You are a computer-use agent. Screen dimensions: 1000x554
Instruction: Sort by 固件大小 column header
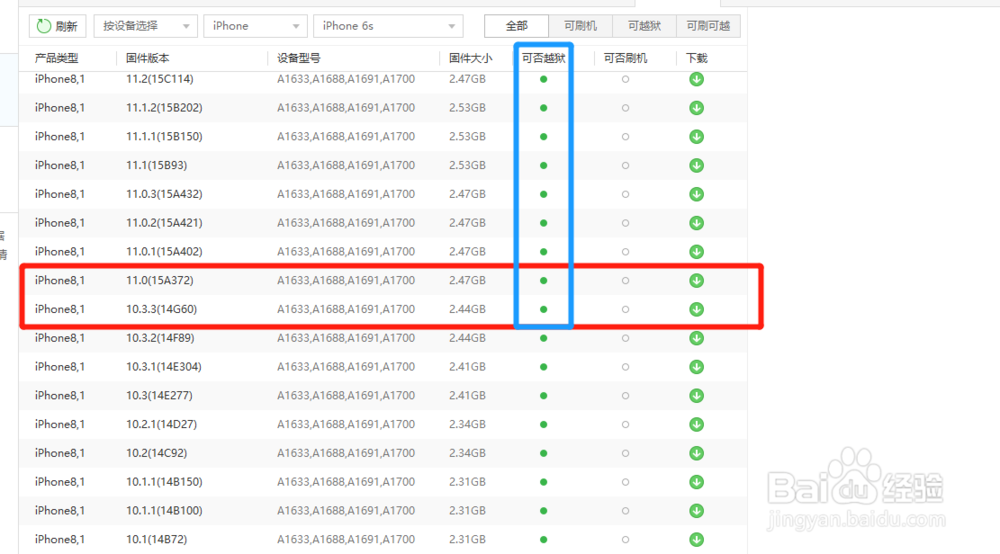(x=470, y=58)
